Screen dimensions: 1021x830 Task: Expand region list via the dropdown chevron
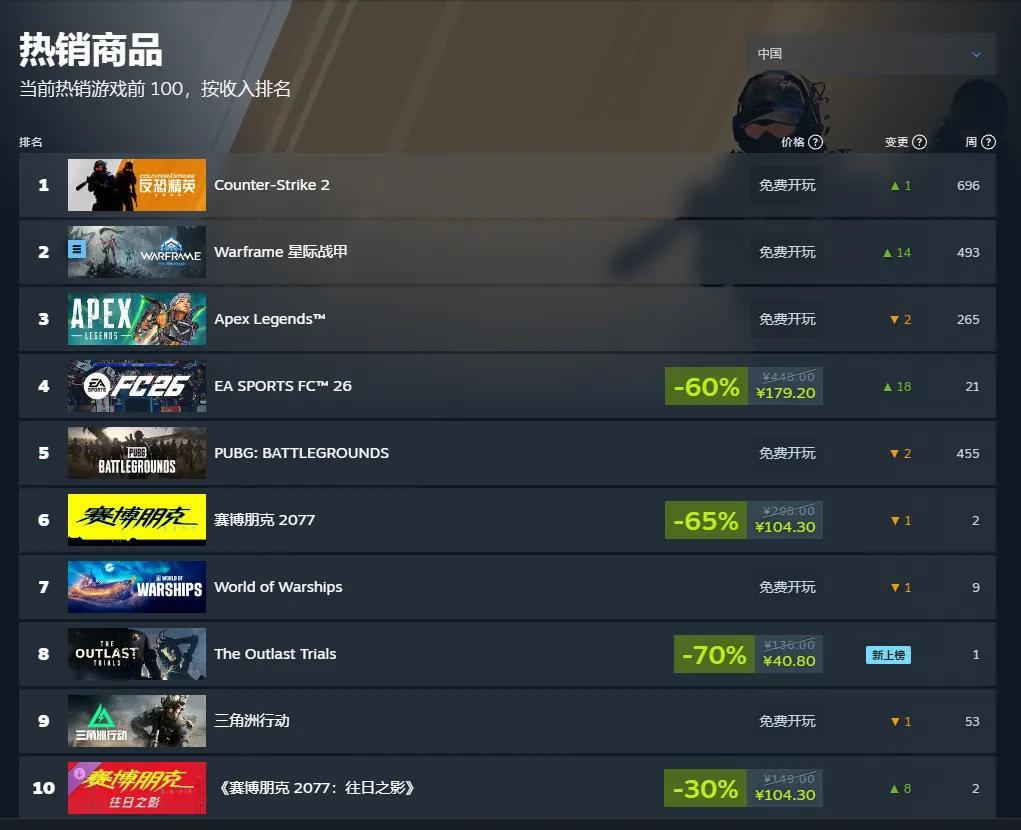pos(976,55)
